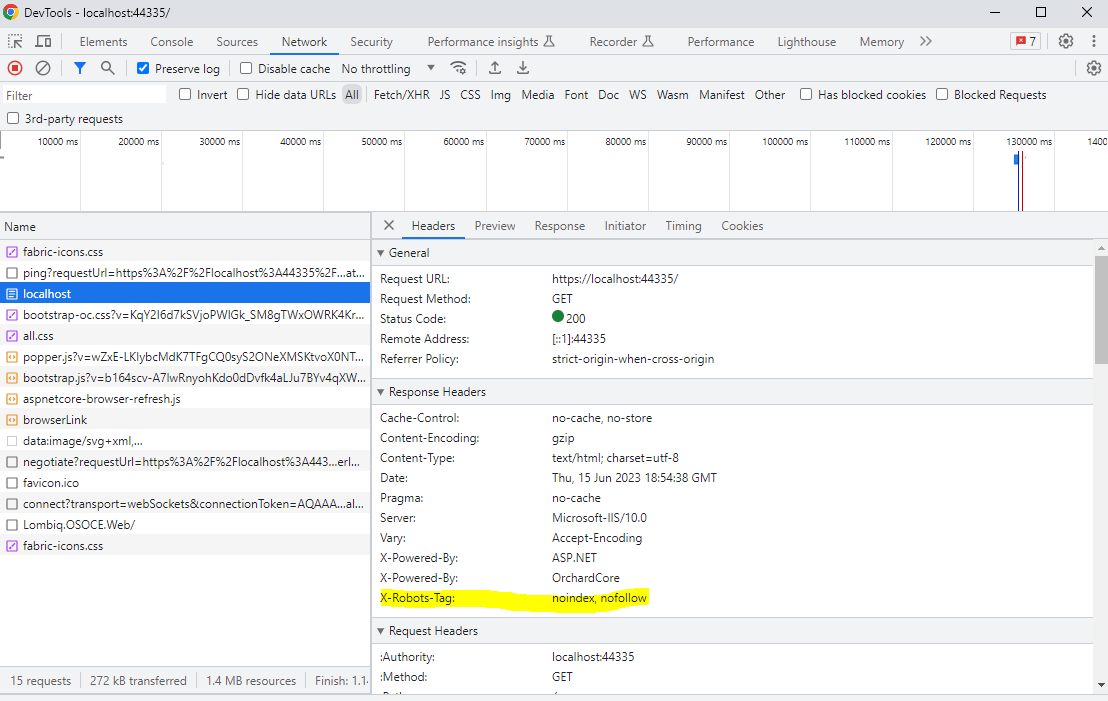
Task: Select the aspnetcore-browser-refresh.js request
Action: 185,399
